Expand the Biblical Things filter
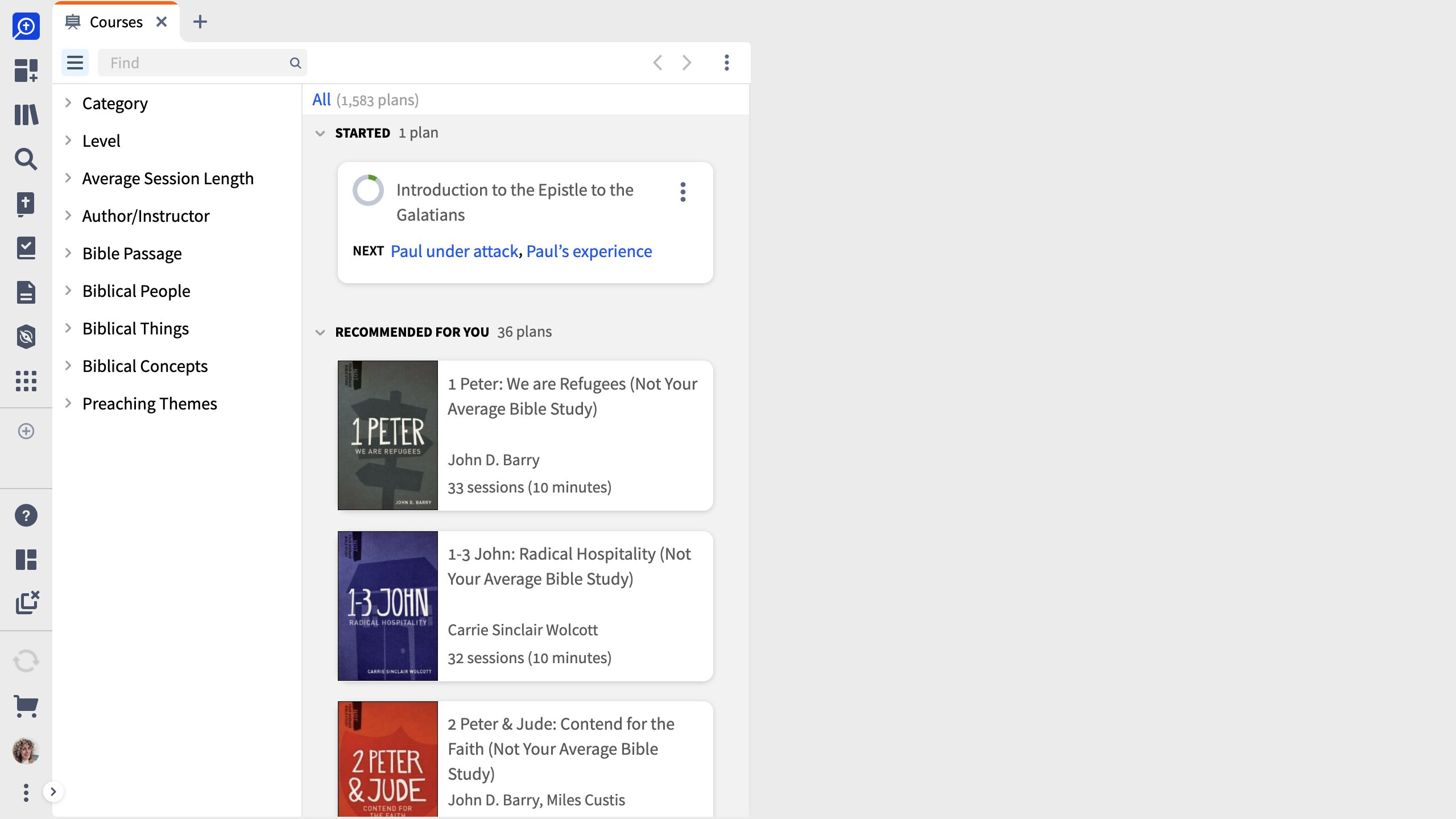 point(68,328)
